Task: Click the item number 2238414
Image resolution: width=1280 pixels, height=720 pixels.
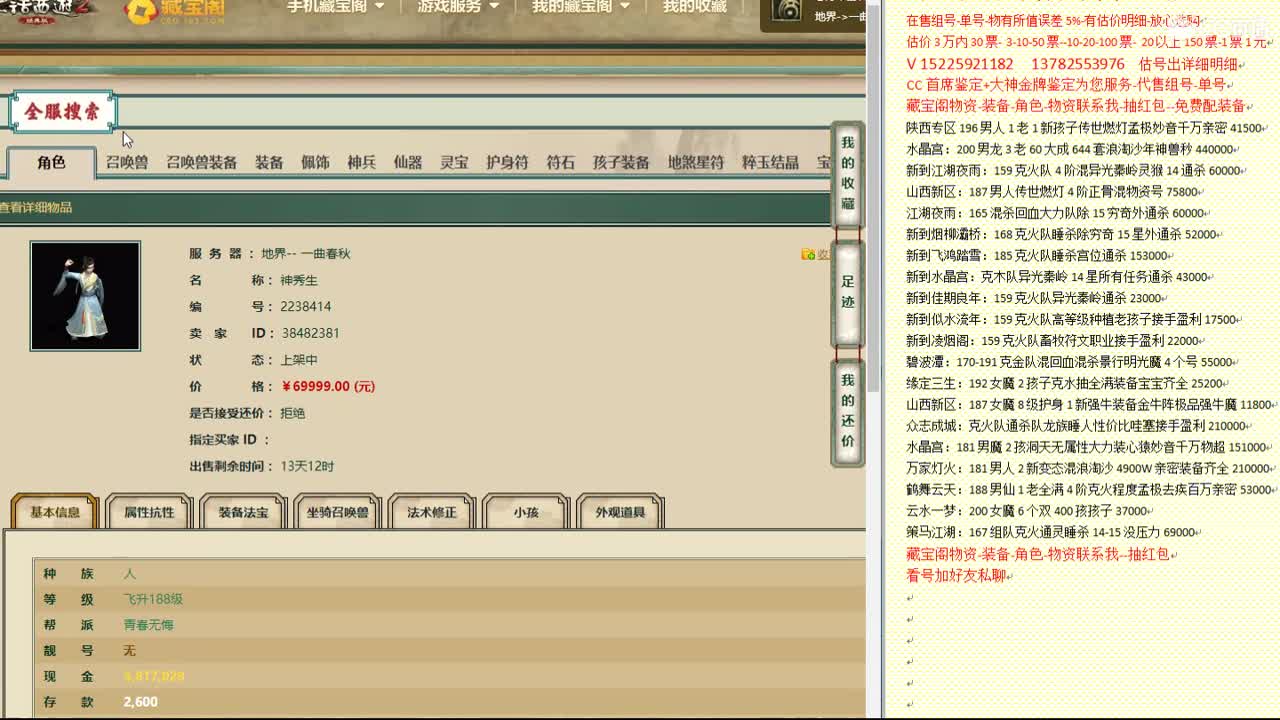Action: (x=306, y=307)
